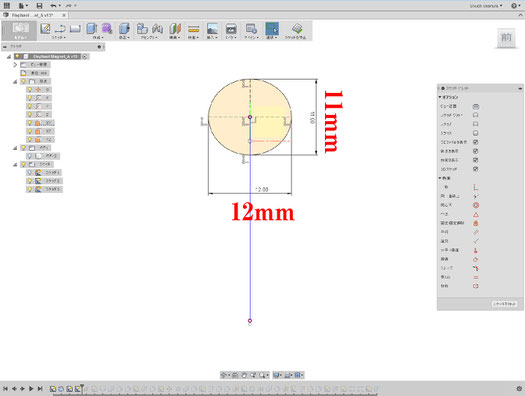The image size is (525, 396).
Task: Click the Fix/Unfix red padlock constraint icon
Action: (476, 223)
